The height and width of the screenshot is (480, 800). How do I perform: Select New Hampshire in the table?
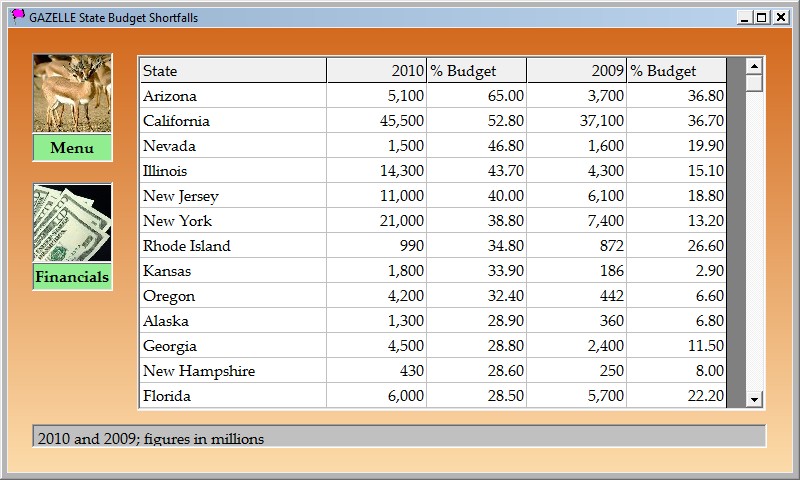click(199, 371)
